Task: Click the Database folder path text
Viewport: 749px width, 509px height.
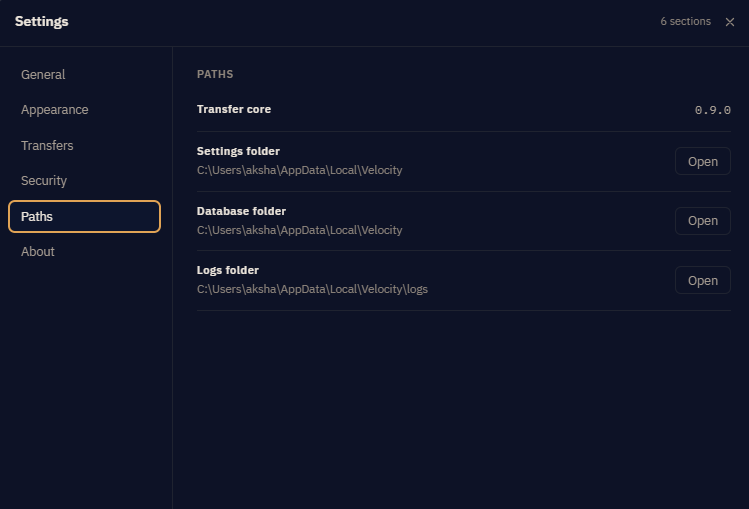Action: [x=300, y=230]
